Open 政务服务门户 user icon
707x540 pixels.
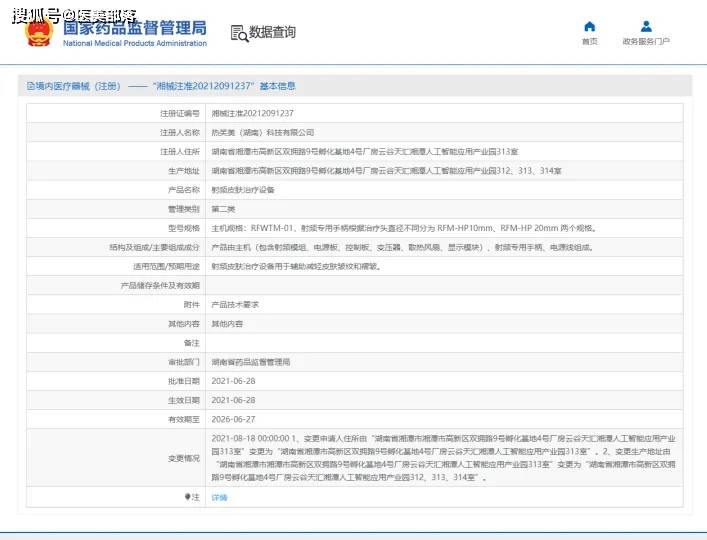646,26
